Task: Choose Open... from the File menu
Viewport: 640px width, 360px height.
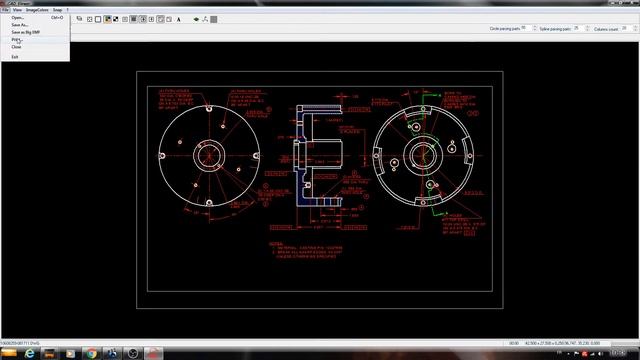Action: 36,18
